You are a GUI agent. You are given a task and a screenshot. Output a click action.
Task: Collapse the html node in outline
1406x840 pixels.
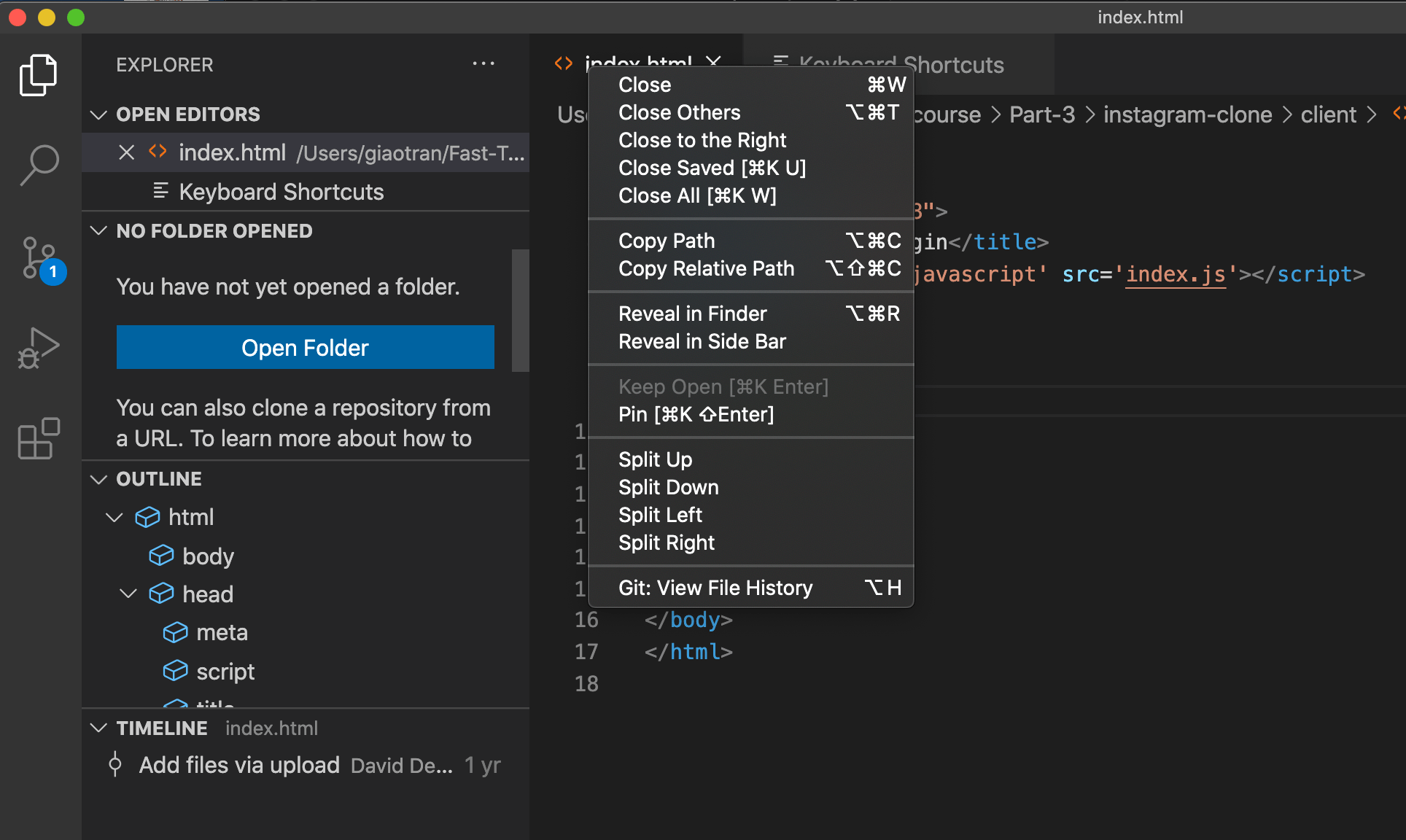pos(114,517)
